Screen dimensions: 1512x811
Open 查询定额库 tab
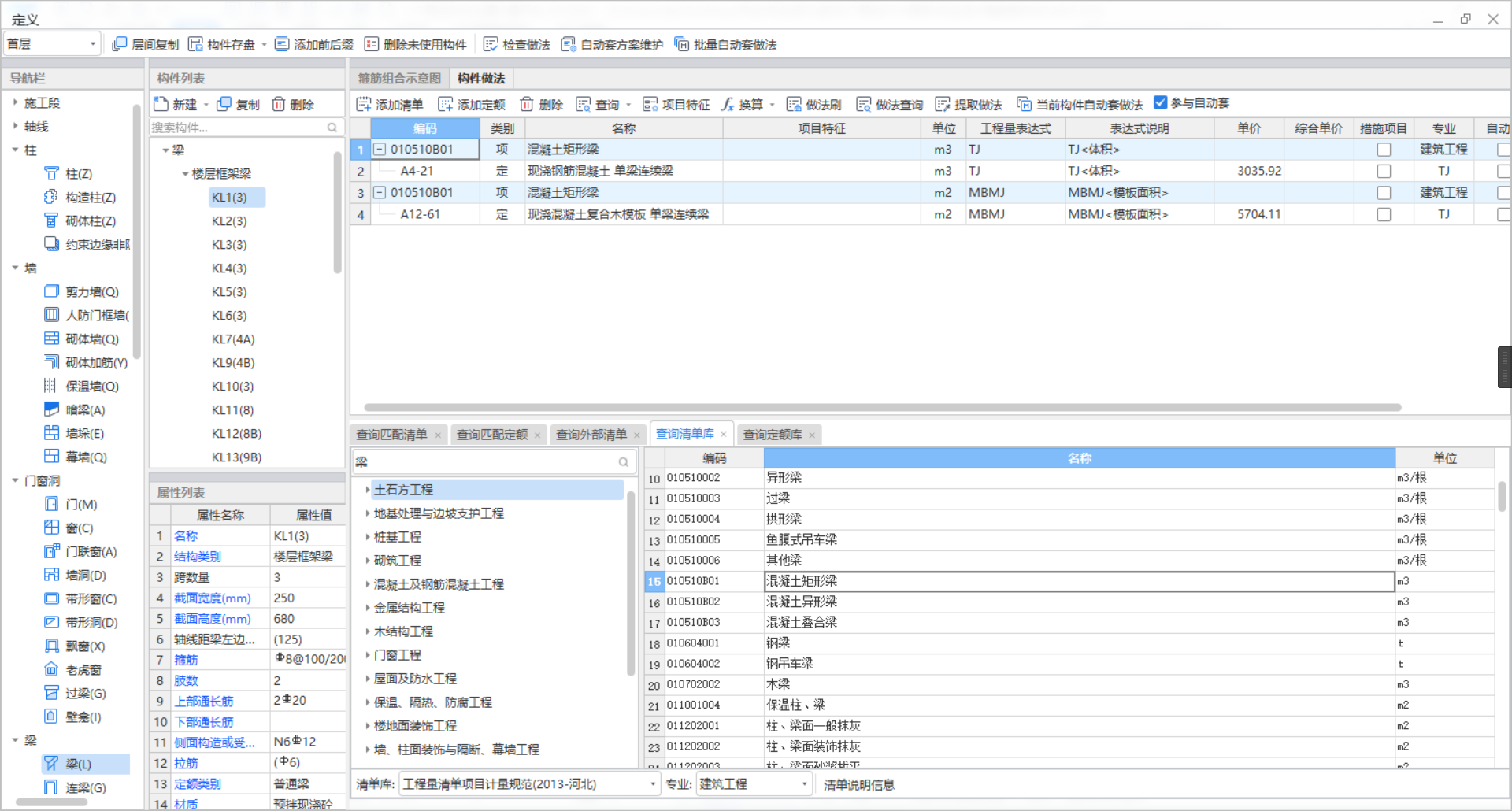(773, 435)
